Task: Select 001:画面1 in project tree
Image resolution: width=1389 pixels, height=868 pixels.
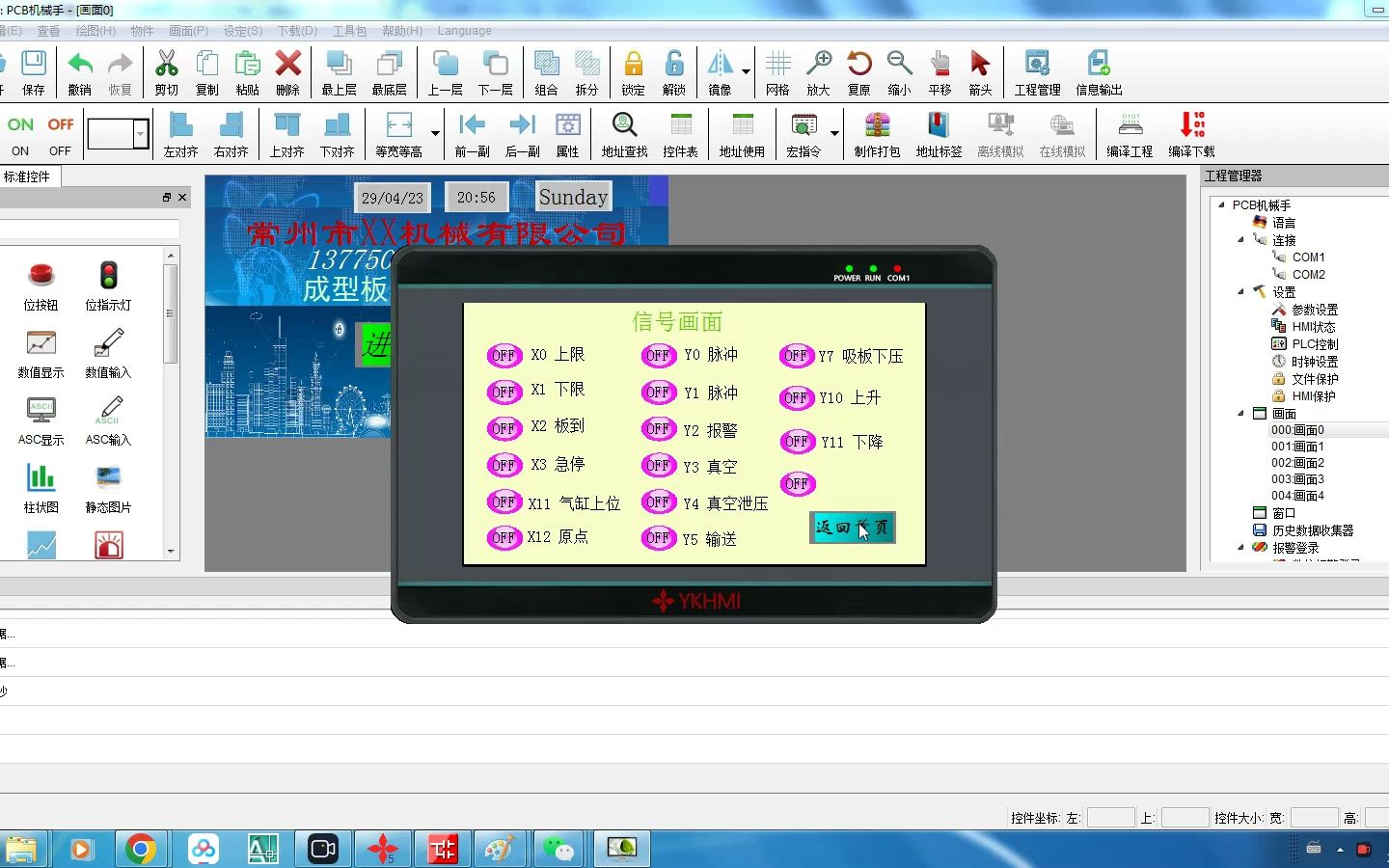Action: [1297, 447]
